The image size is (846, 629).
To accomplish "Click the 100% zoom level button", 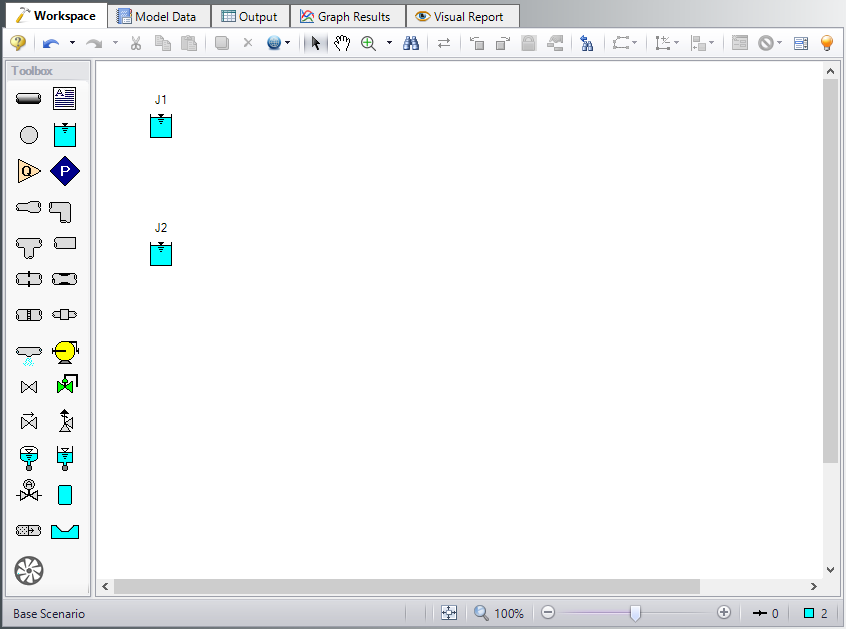I will coord(499,613).
